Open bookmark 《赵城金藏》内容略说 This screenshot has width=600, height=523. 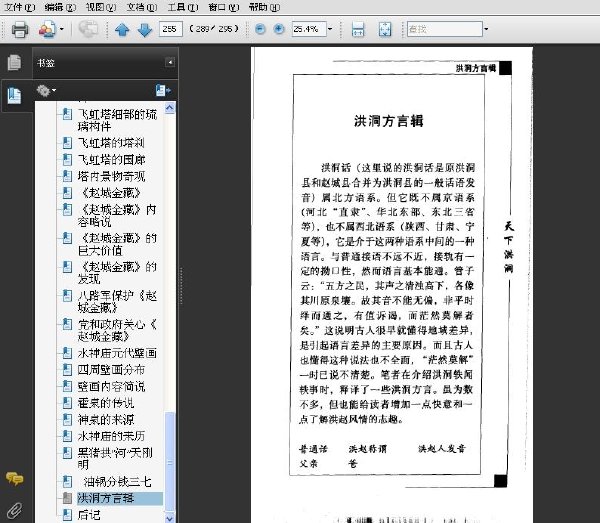pos(117,215)
